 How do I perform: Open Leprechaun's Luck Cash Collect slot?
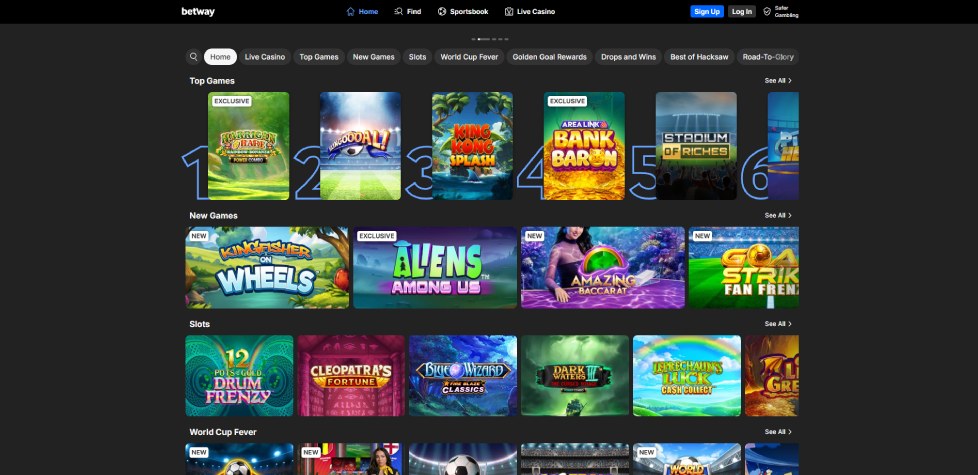point(687,375)
